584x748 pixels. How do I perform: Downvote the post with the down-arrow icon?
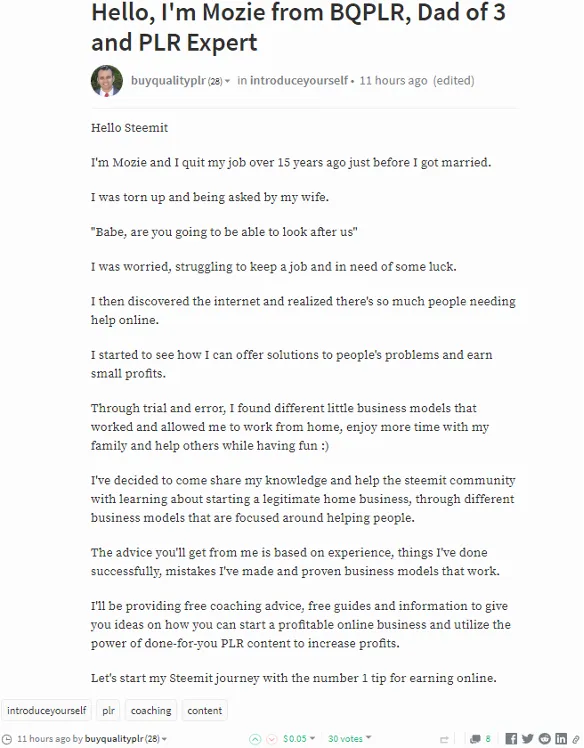coord(271,739)
